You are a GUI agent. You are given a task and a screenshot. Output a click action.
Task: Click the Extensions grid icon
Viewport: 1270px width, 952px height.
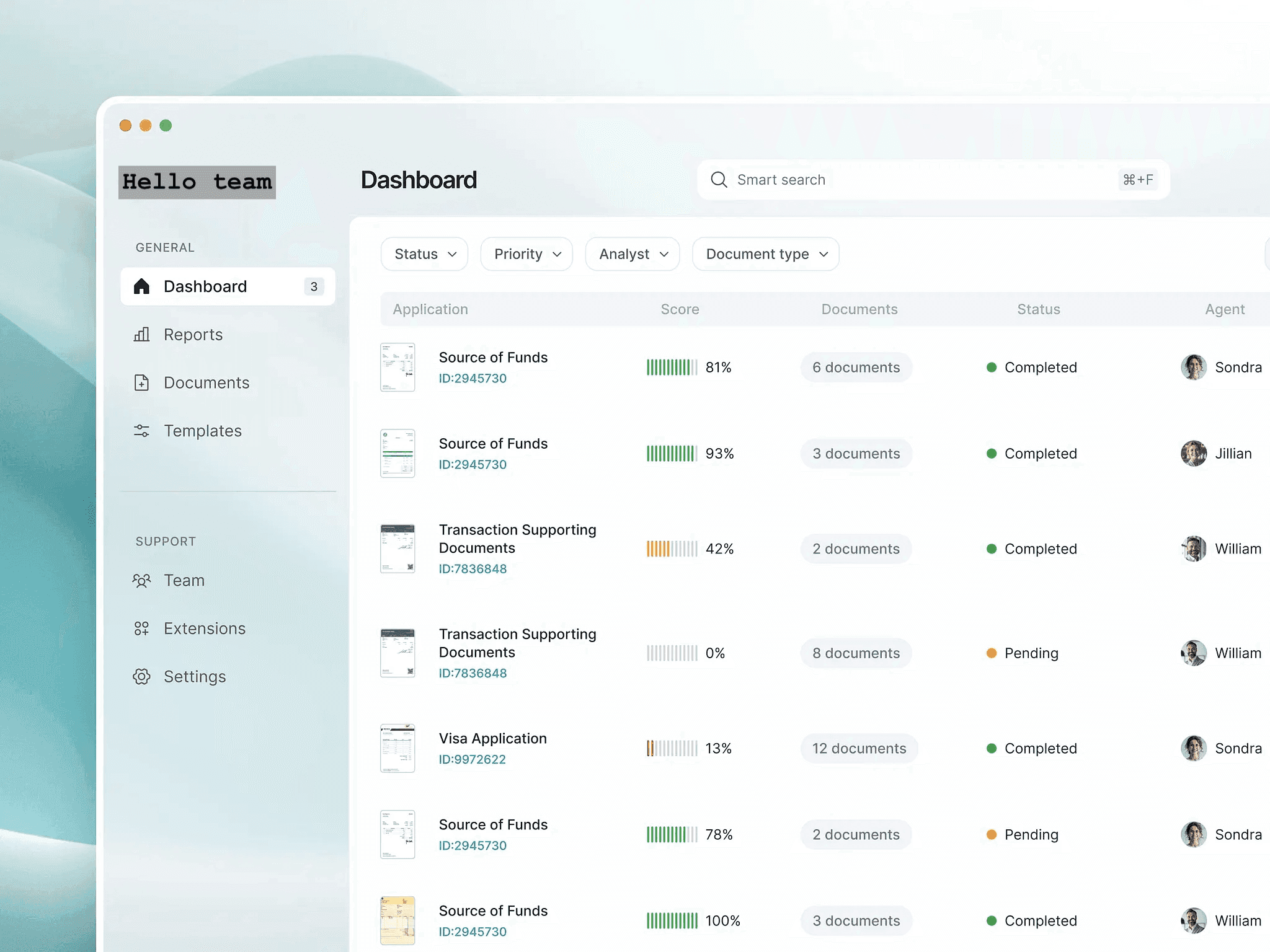[x=141, y=628]
